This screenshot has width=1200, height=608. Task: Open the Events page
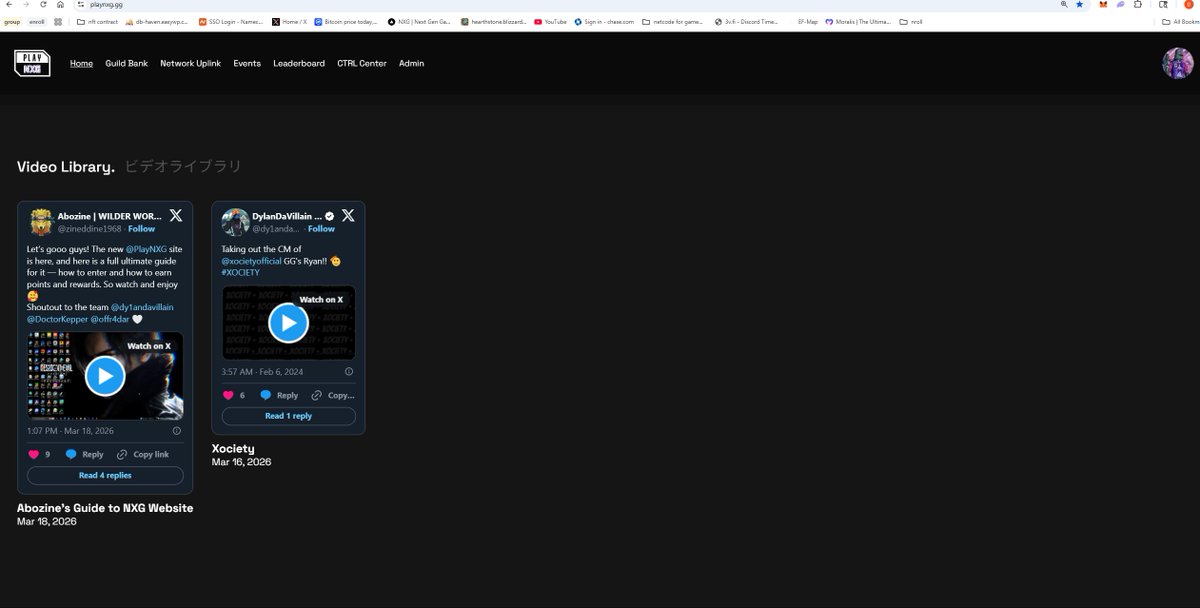pos(247,63)
